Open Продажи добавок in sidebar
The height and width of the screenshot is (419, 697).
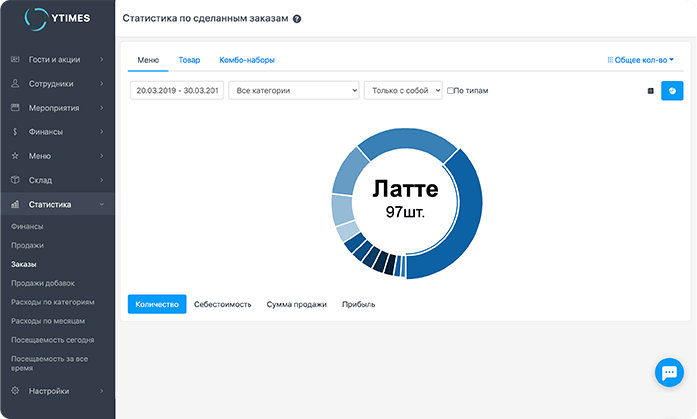coord(42,283)
